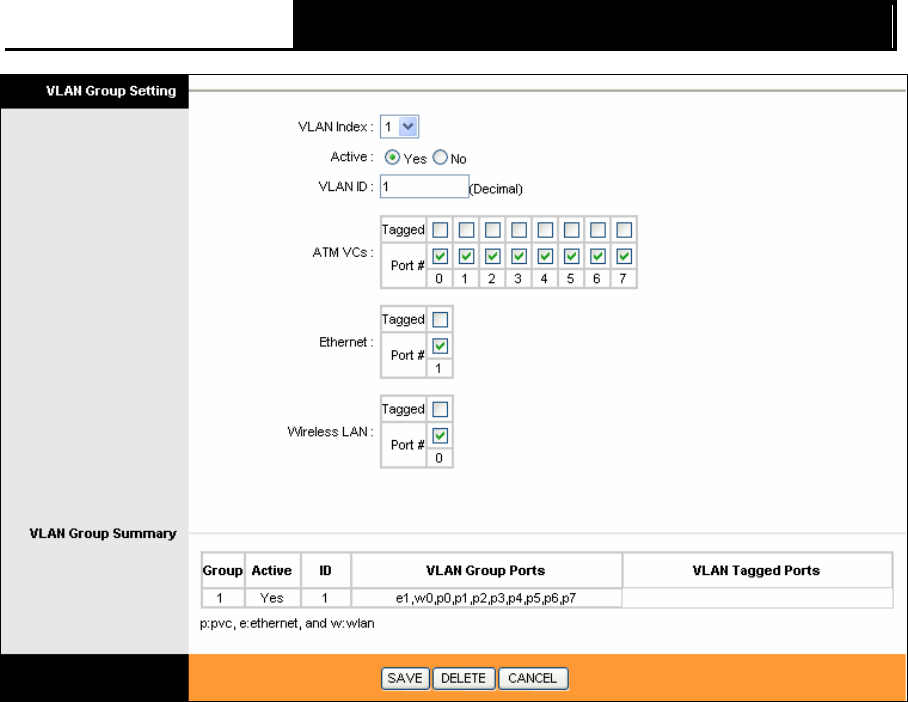The image size is (908, 702).
Task: Click the summary table 'Active' column header
Action: tap(272, 571)
